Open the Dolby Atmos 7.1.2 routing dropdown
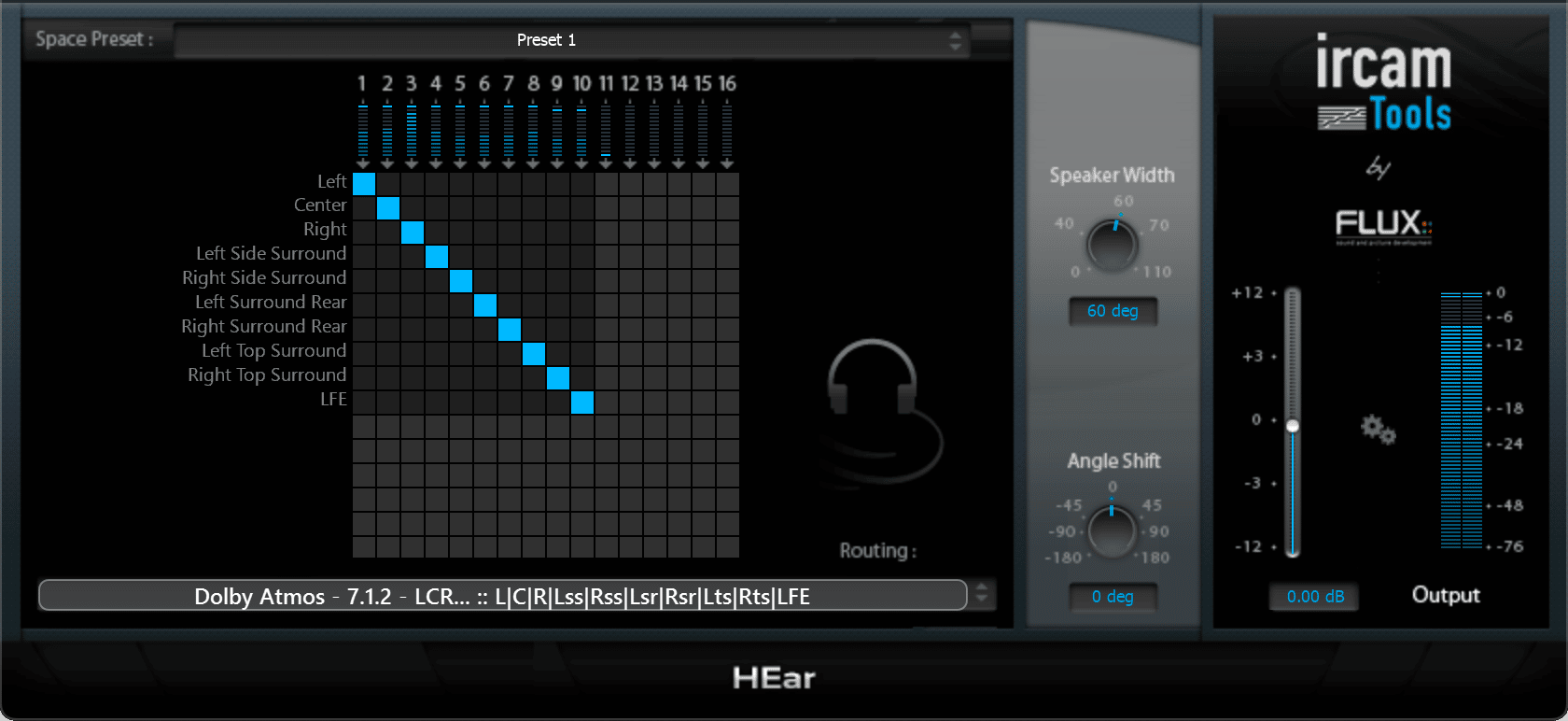The width and height of the screenshot is (1568, 721). point(502,596)
